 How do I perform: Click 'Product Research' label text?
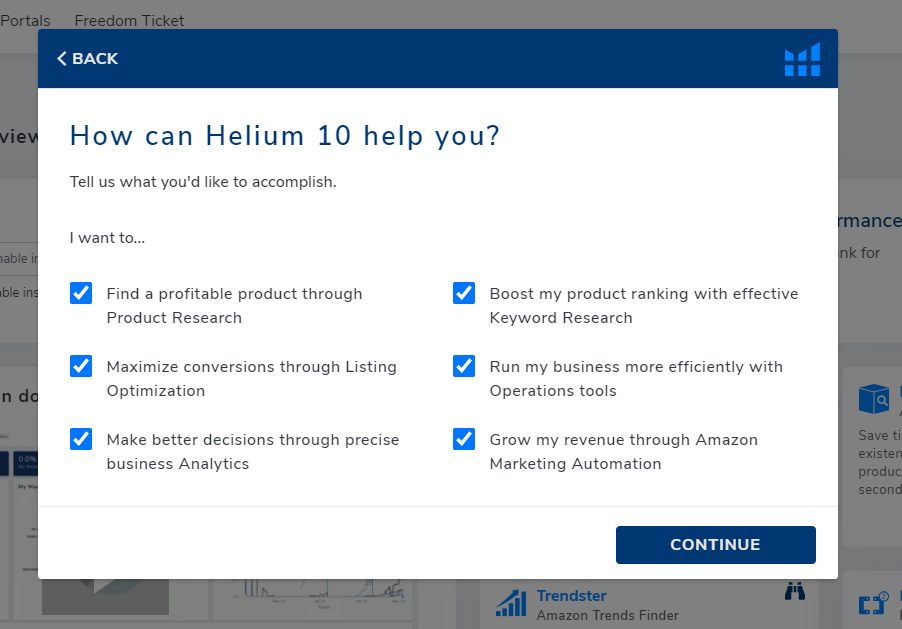[x=174, y=318]
